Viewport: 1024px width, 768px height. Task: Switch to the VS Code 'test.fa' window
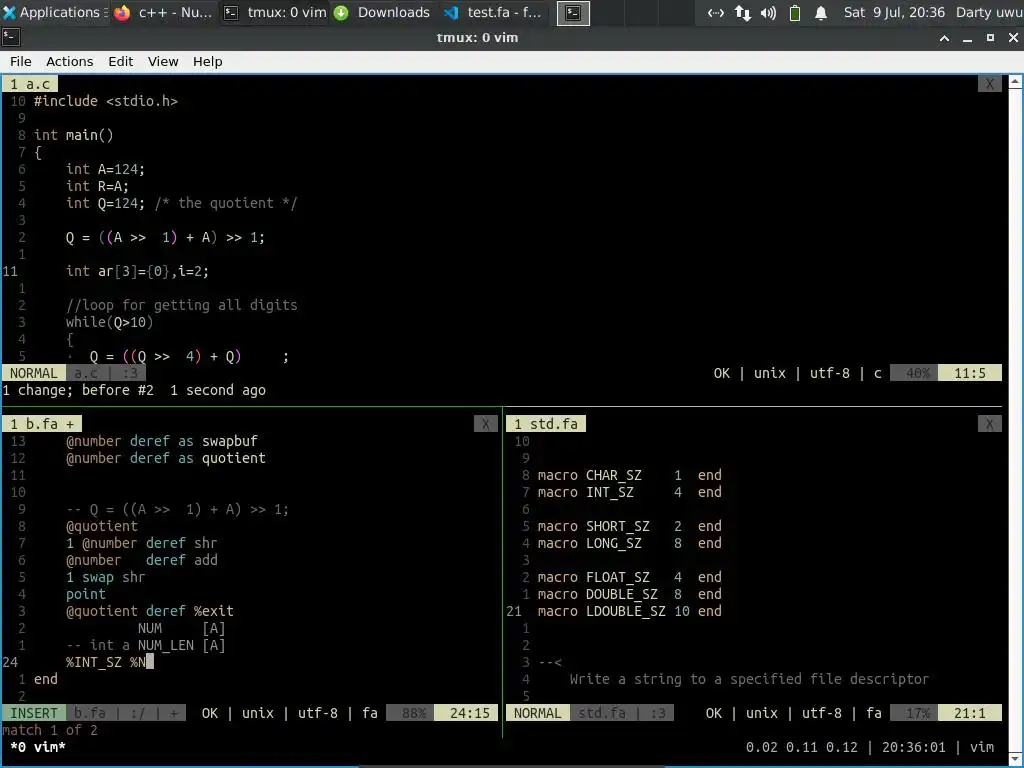[x=493, y=12]
